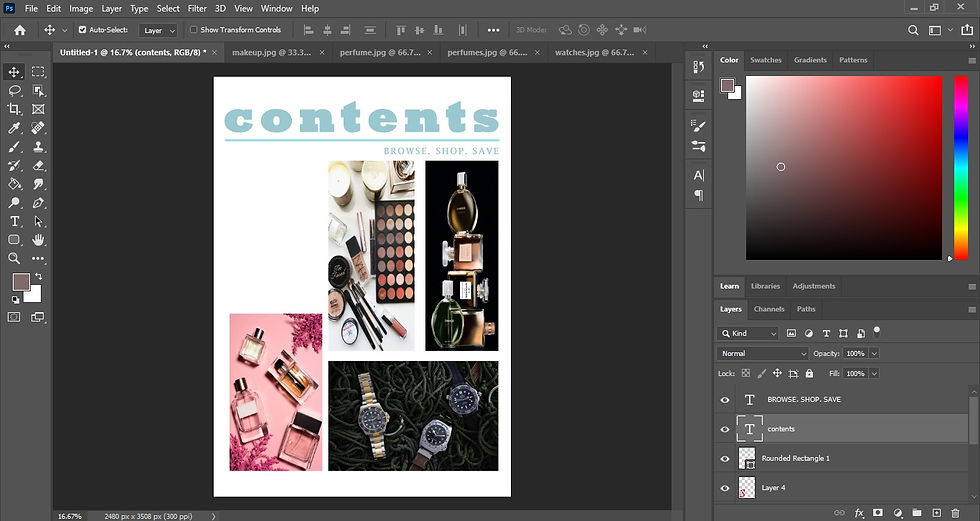Switch to the makeup.jpg document tab

(x=271, y=52)
